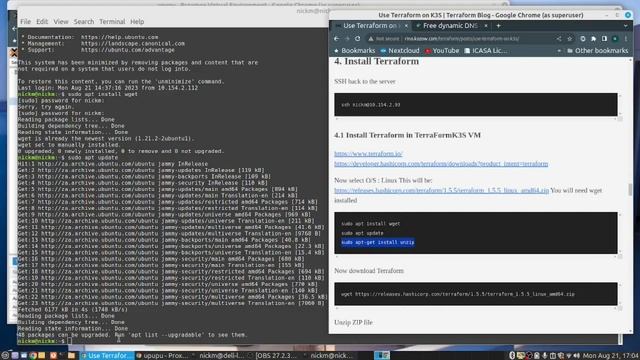640x360 pixels.
Task: Open Chrome tab search chevron
Action: (626, 26)
